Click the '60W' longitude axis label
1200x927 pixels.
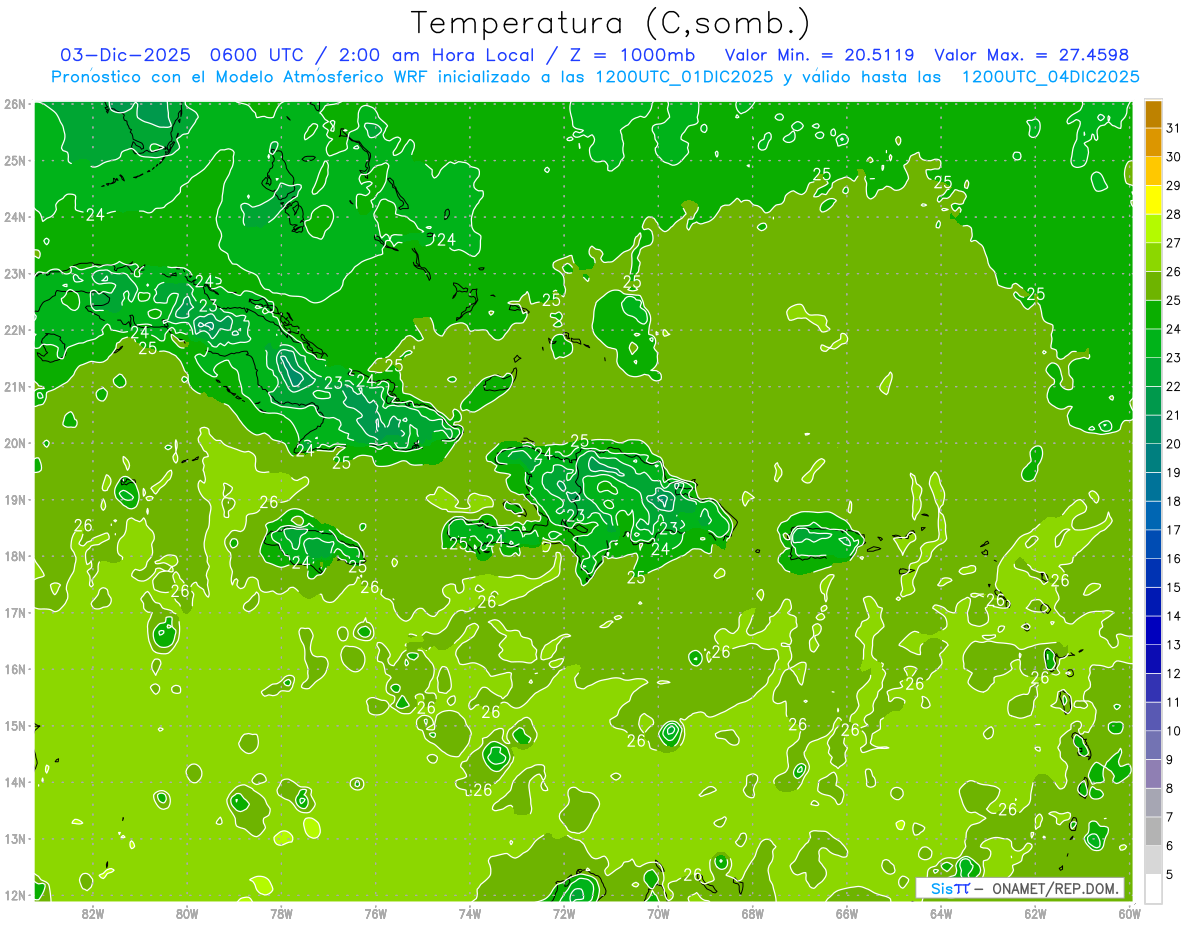coord(1129,913)
